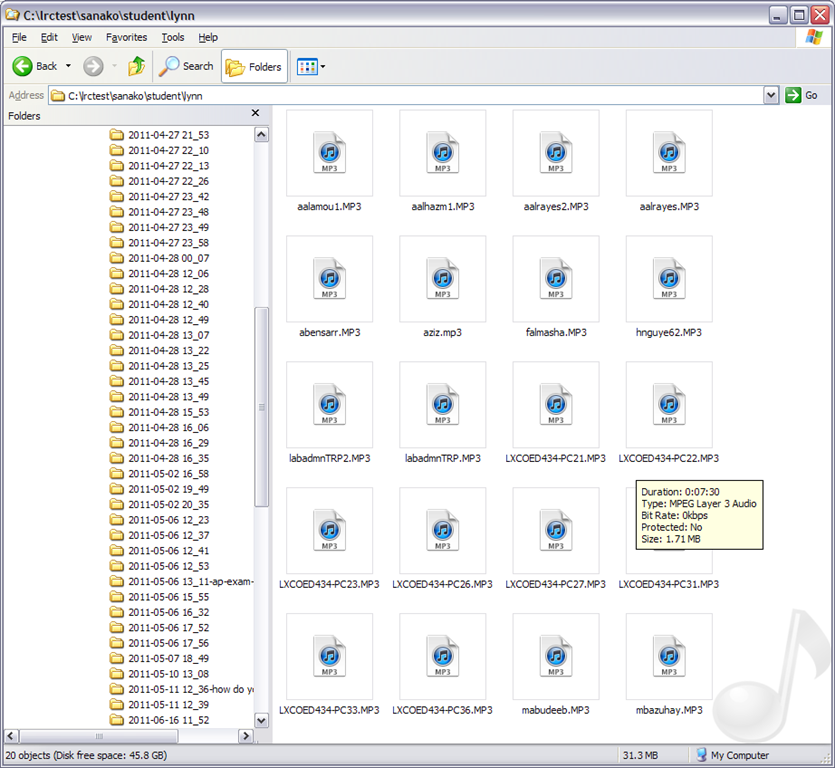This screenshot has height=768, width=835.
Task: Open the Tools menu
Action: coord(173,37)
